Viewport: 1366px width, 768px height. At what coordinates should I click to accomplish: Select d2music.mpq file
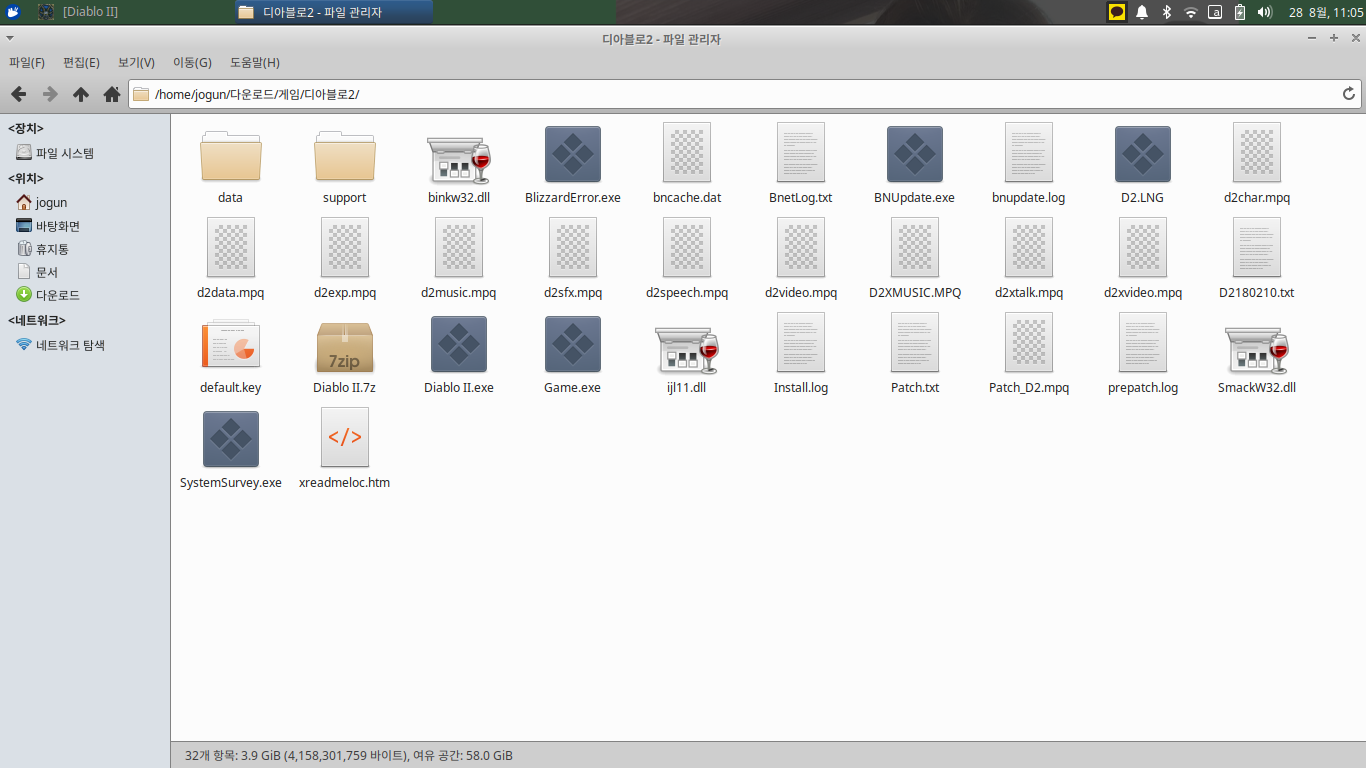[x=459, y=248]
